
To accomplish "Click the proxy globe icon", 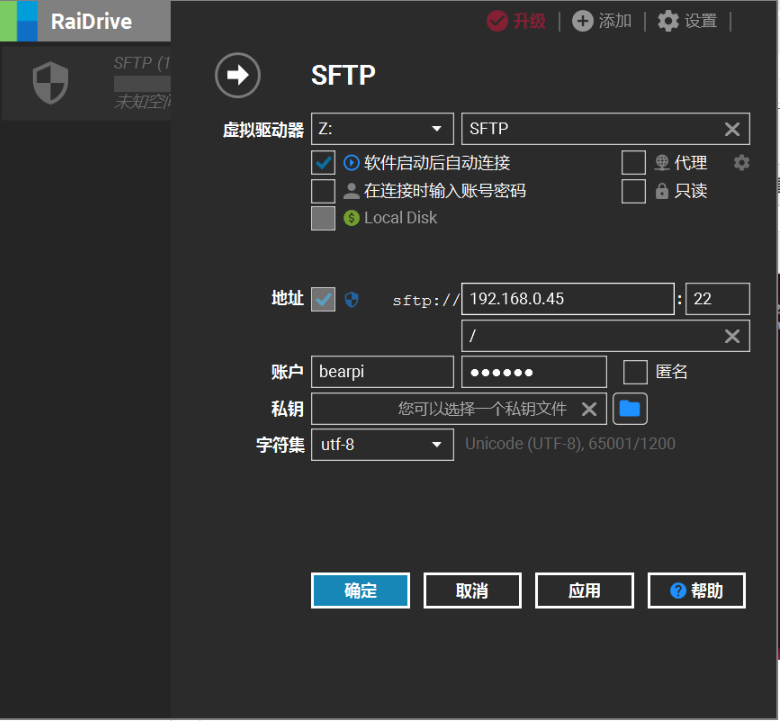I will pyautogui.click(x=662, y=163).
